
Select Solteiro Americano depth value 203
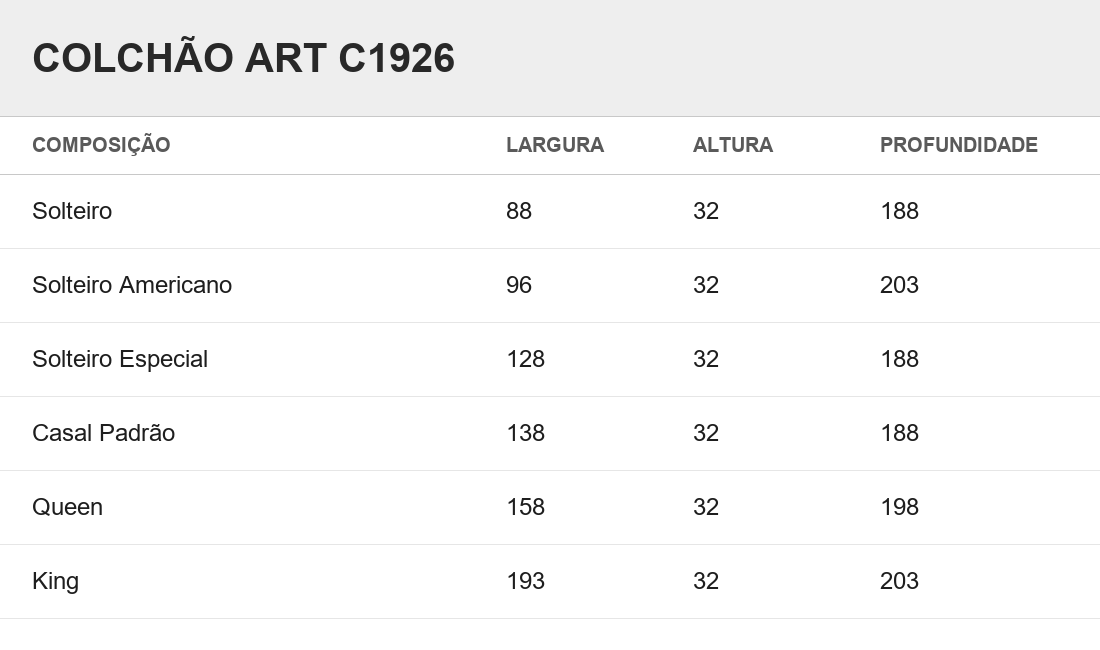(x=899, y=285)
